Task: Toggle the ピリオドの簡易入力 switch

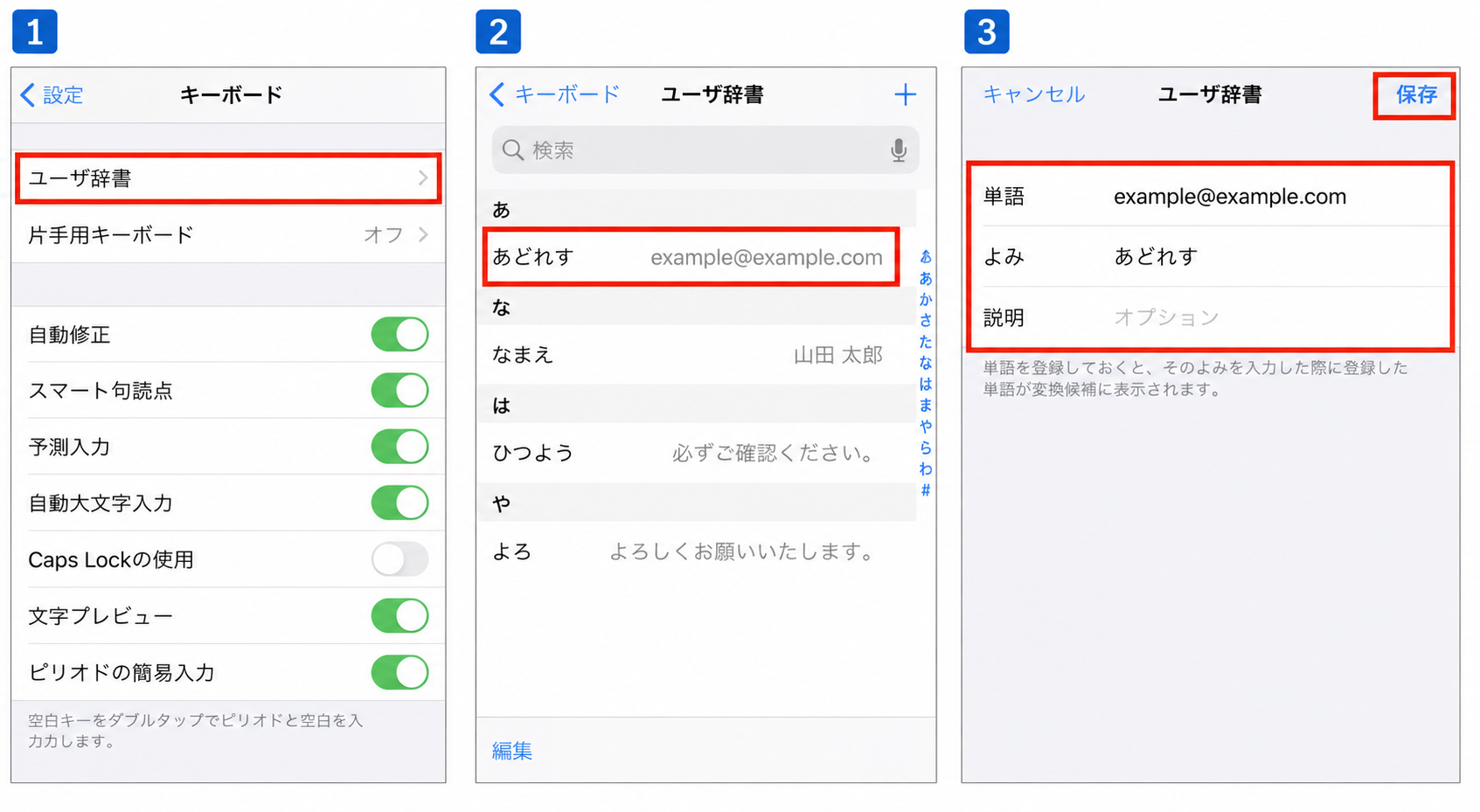Action: click(400, 672)
